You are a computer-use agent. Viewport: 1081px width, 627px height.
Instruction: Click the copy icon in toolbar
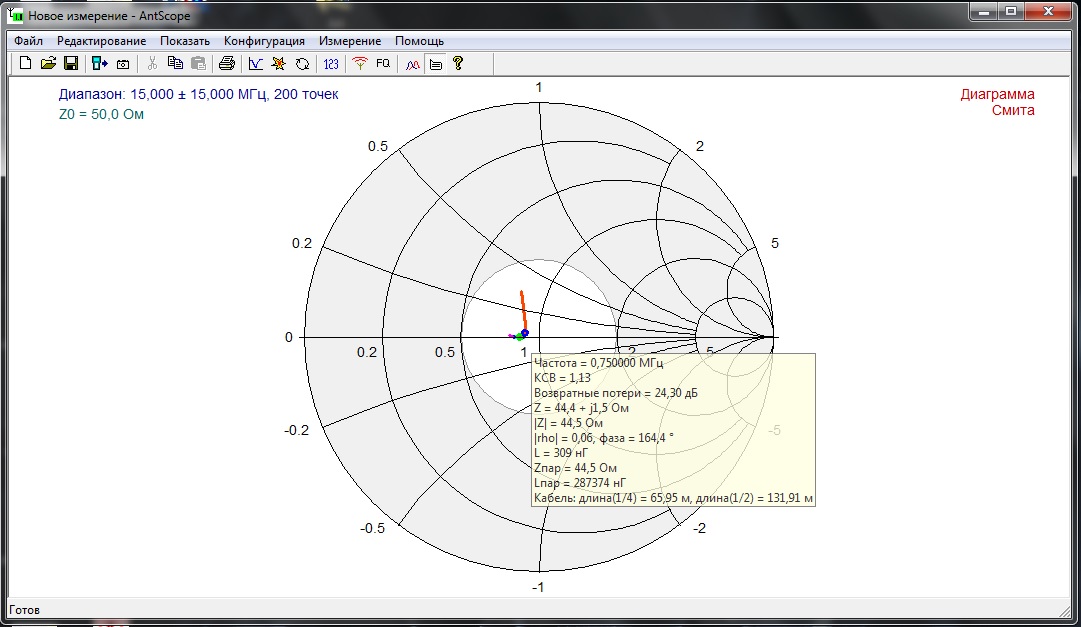175,64
